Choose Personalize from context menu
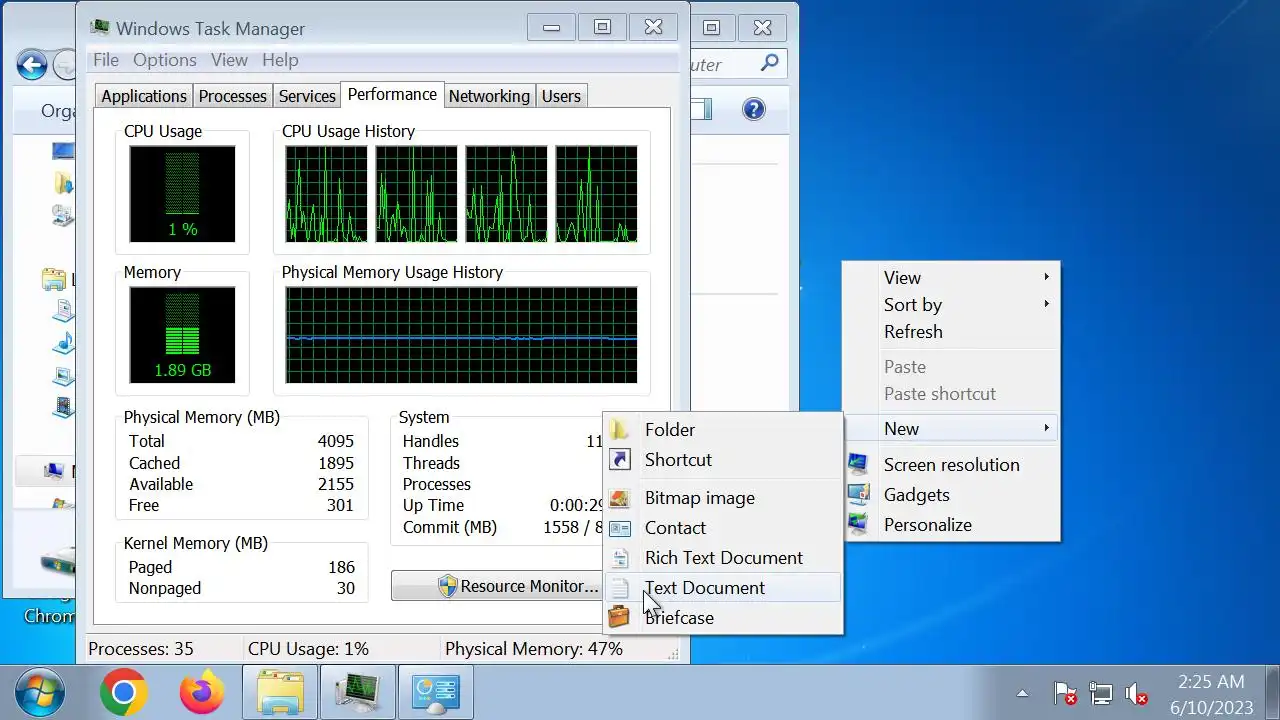The width and height of the screenshot is (1280, 720). [951, 524]
